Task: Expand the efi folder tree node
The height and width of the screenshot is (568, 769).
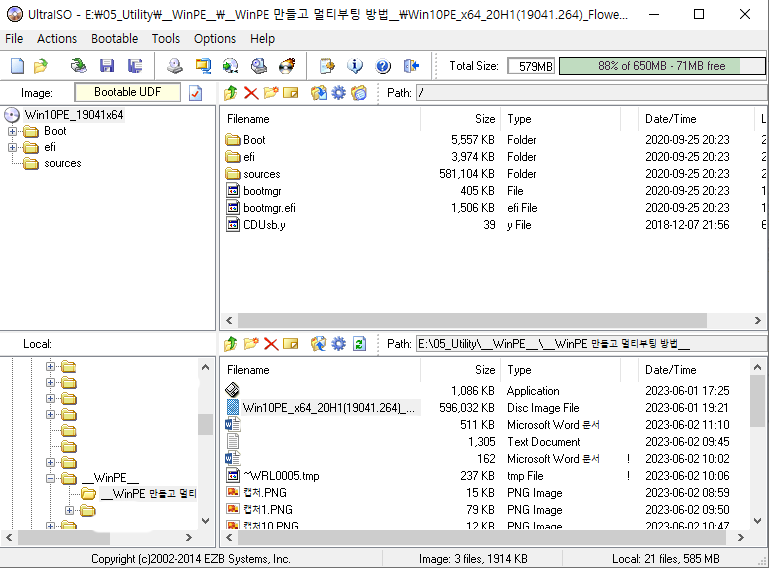Action: pos(12,147)
